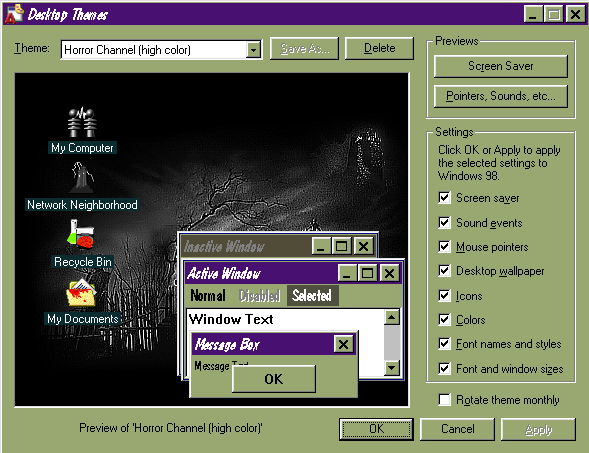Close the Active Window preview
The height and width of the screenshot is (453, 589).
point(390,273)
